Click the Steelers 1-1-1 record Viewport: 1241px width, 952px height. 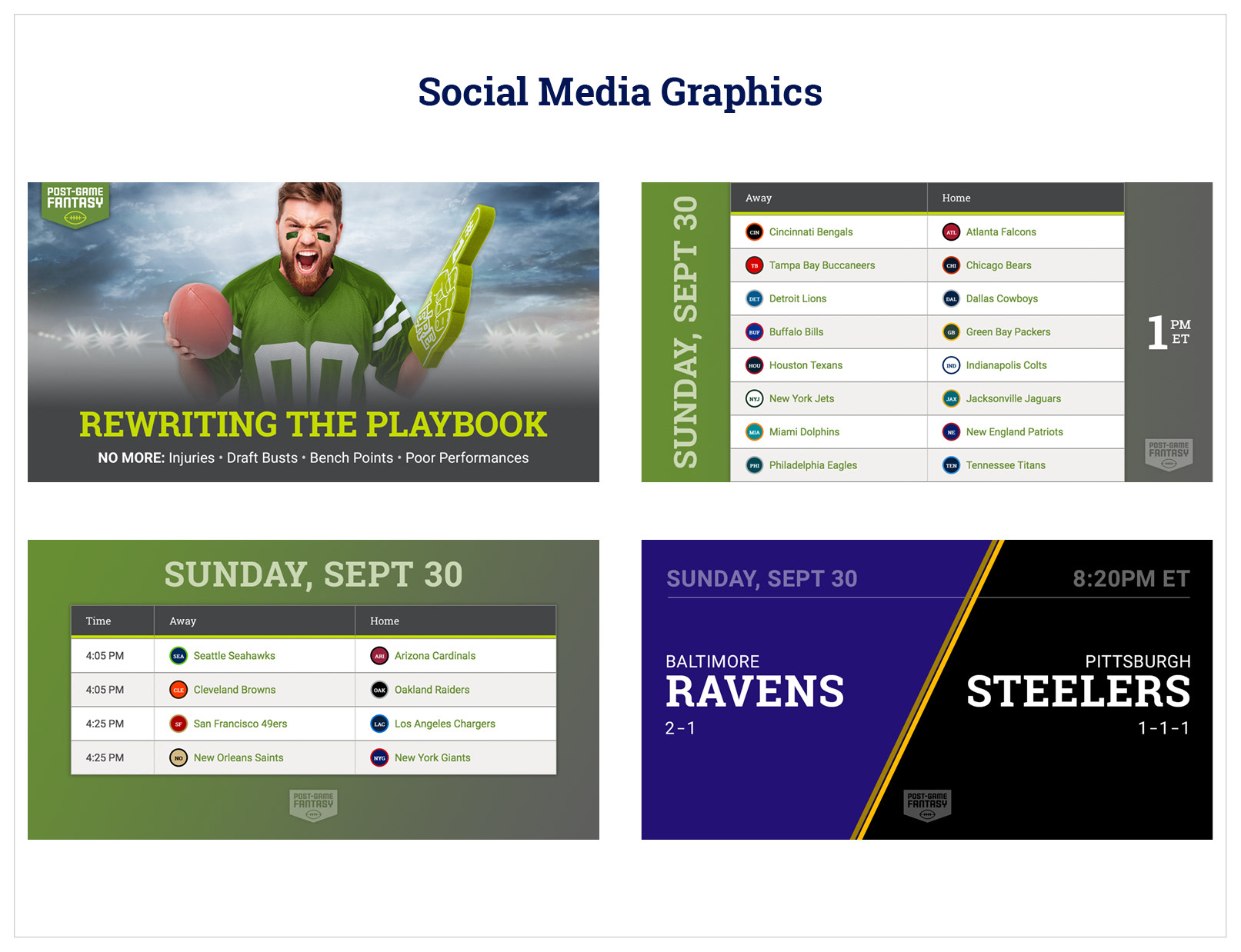(x=1163, y=728)
